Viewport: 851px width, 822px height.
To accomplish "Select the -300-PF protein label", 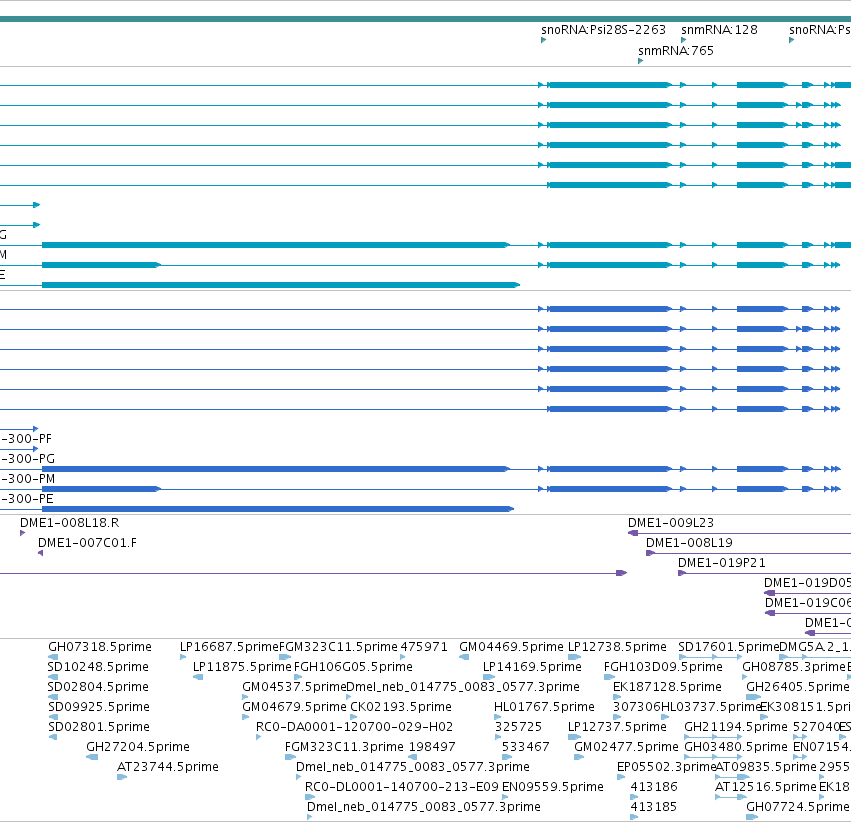I will [26, 439].
